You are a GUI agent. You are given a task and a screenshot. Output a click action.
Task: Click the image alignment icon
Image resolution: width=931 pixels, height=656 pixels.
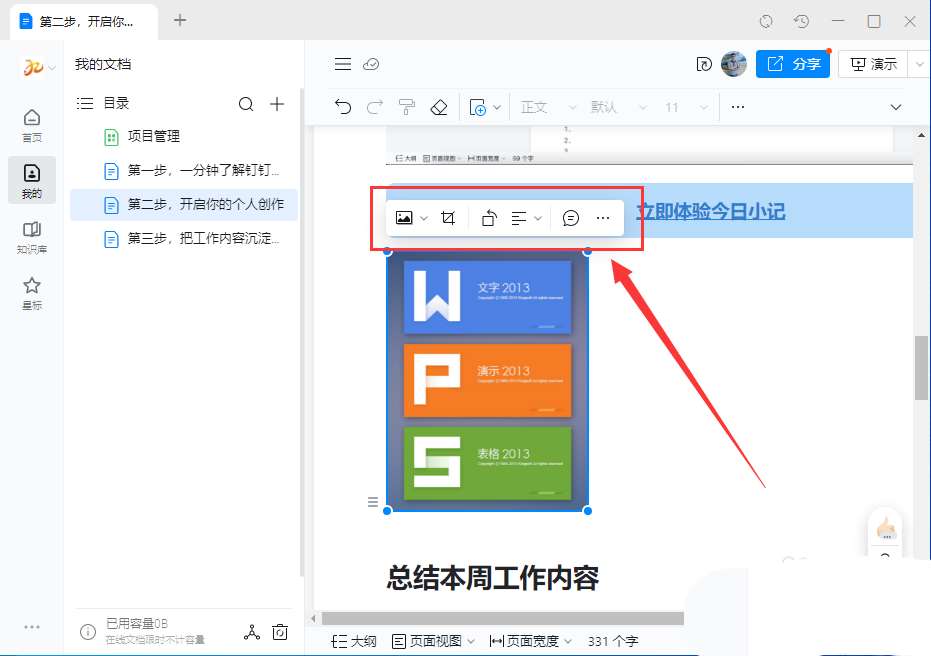519,218
